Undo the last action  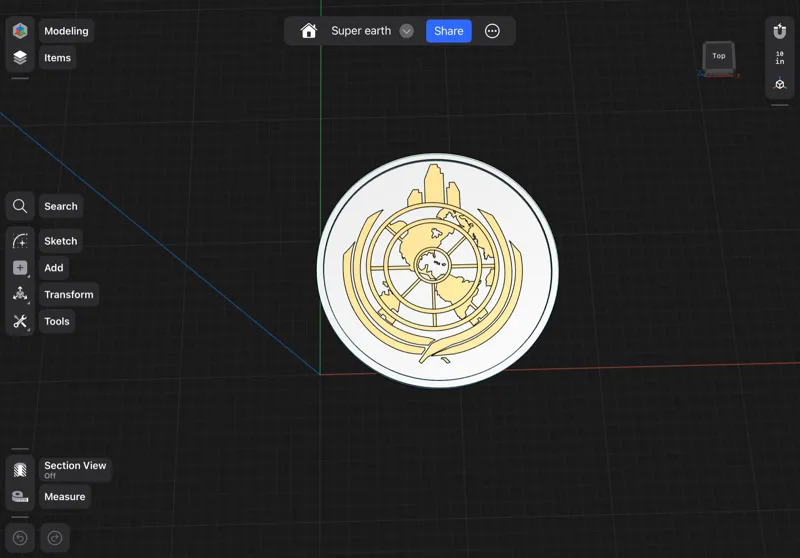(x=20, y=538)
